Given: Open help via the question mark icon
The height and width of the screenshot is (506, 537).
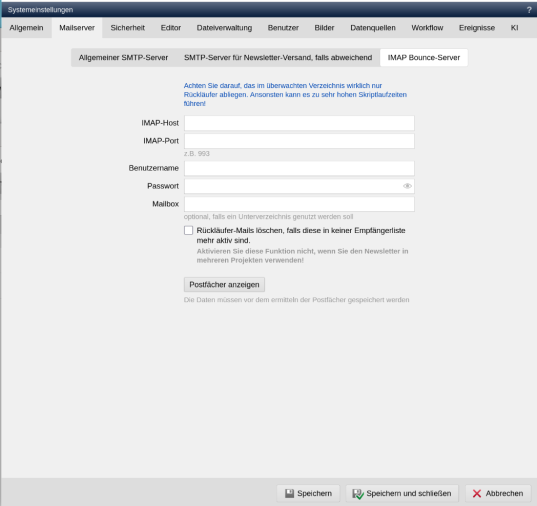Looking at the screenshot, I should (x=529, y=10).
